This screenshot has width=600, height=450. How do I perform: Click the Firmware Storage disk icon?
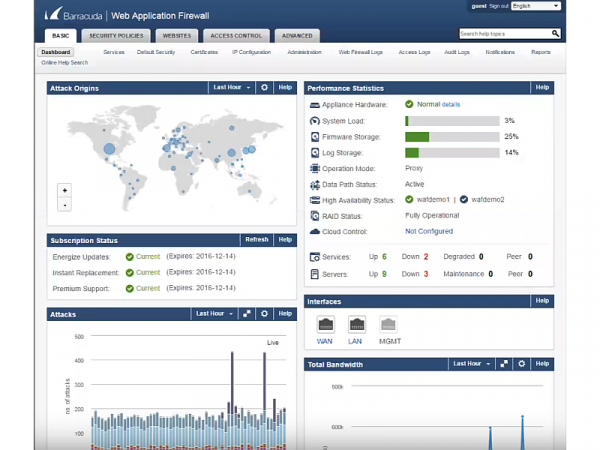(x=315, y=137)
